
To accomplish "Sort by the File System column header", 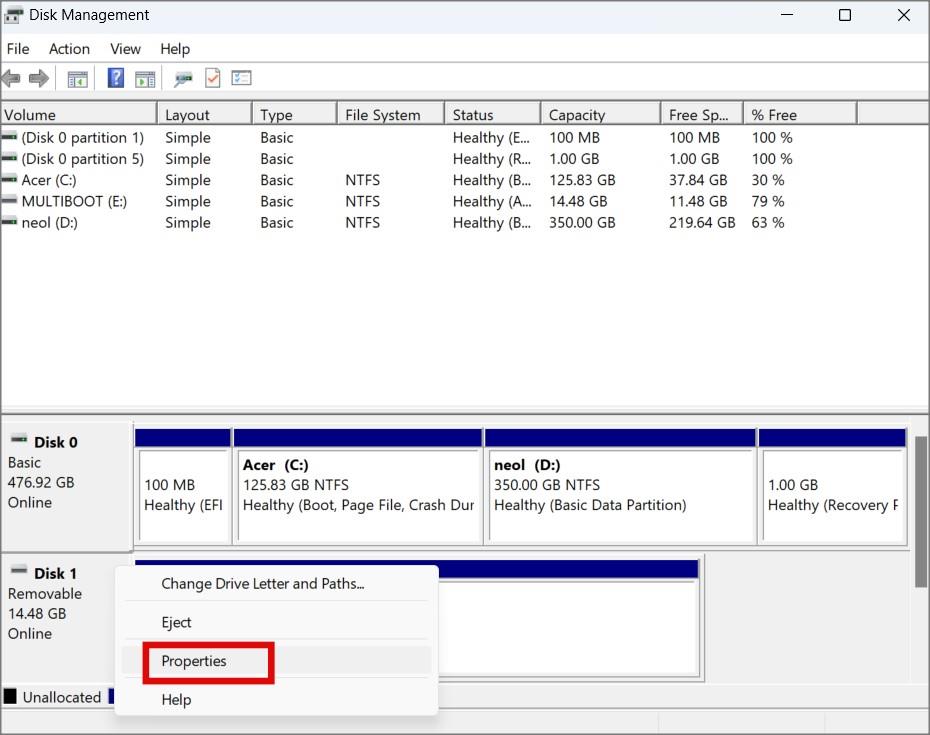I will click(391, 114).
